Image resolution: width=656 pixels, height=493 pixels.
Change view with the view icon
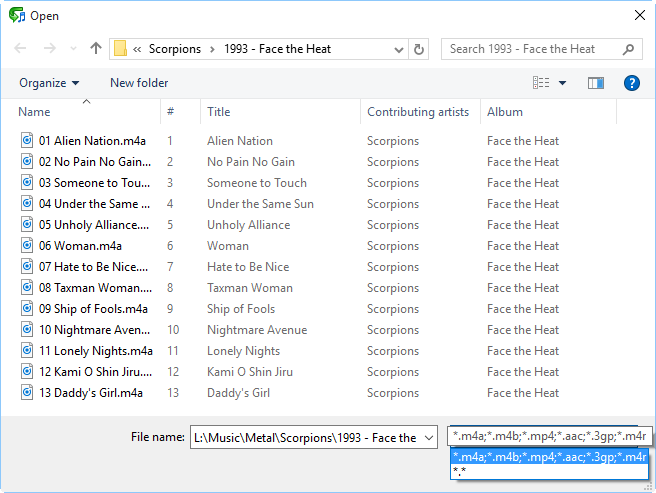(541, 83)
